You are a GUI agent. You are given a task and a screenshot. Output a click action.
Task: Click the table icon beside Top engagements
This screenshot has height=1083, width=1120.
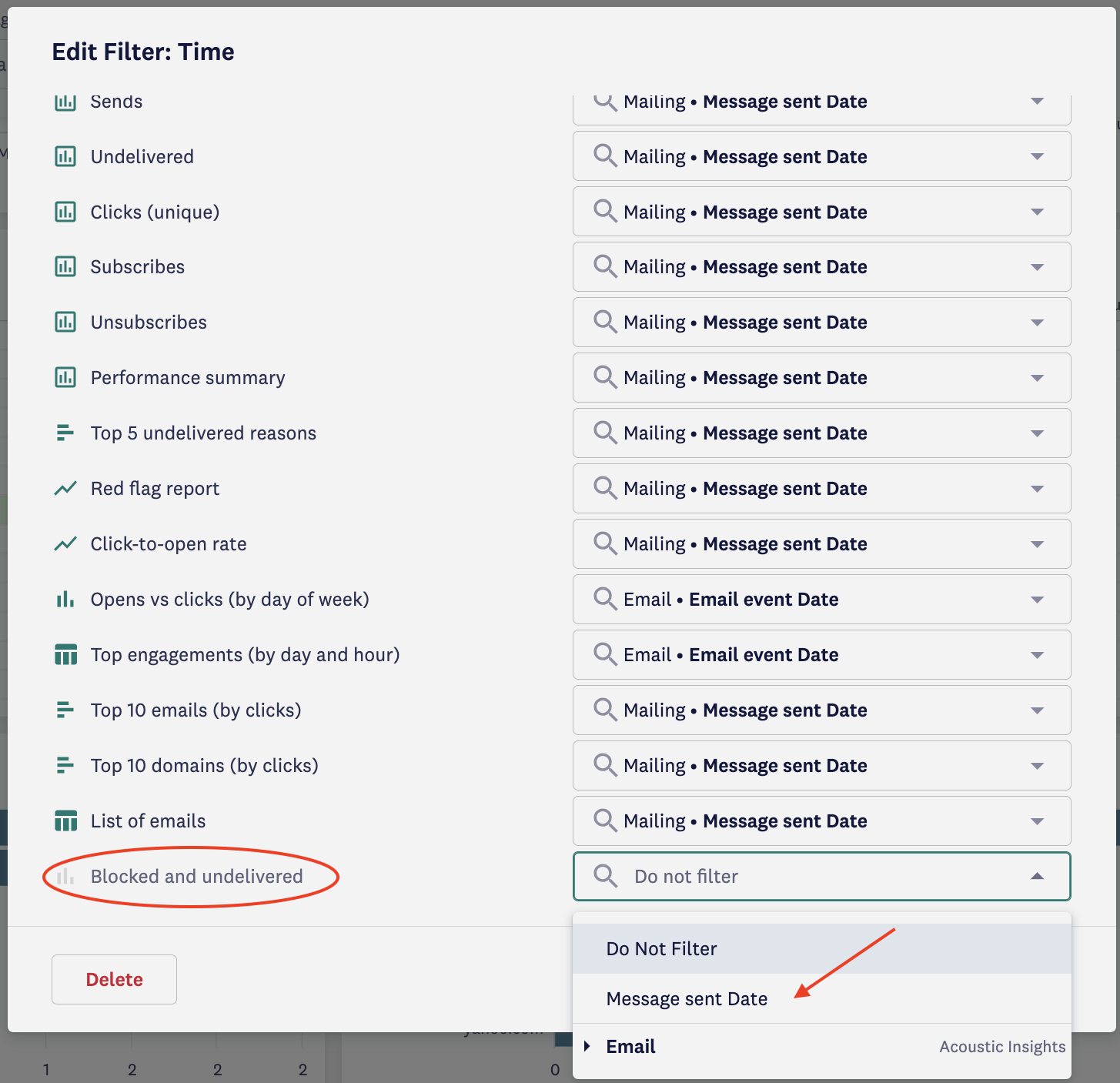pyautogui.click(x=65, y=655)
